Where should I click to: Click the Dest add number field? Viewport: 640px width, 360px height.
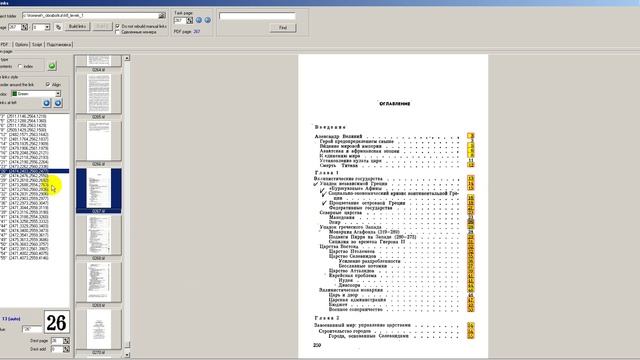(56, 349)
